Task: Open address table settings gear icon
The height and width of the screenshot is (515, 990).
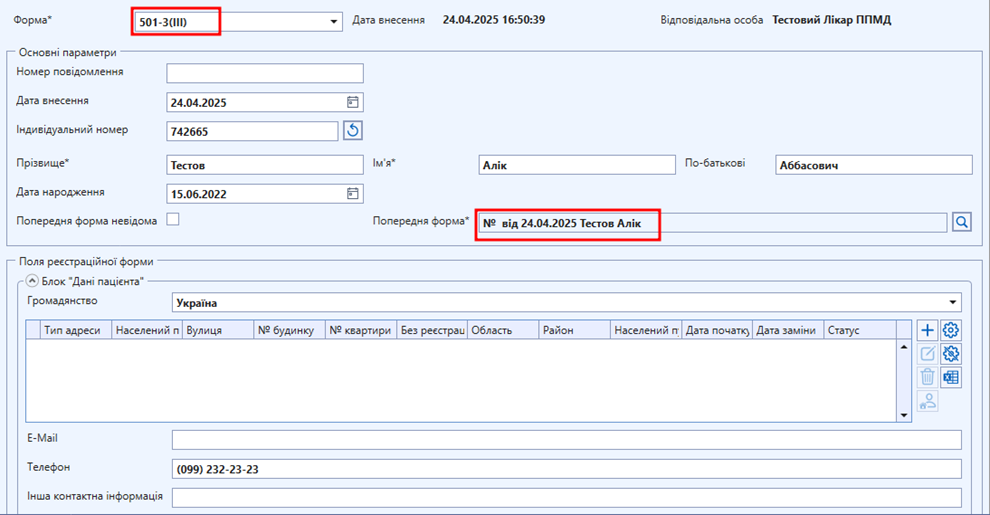Action: (x=951, y=330)
